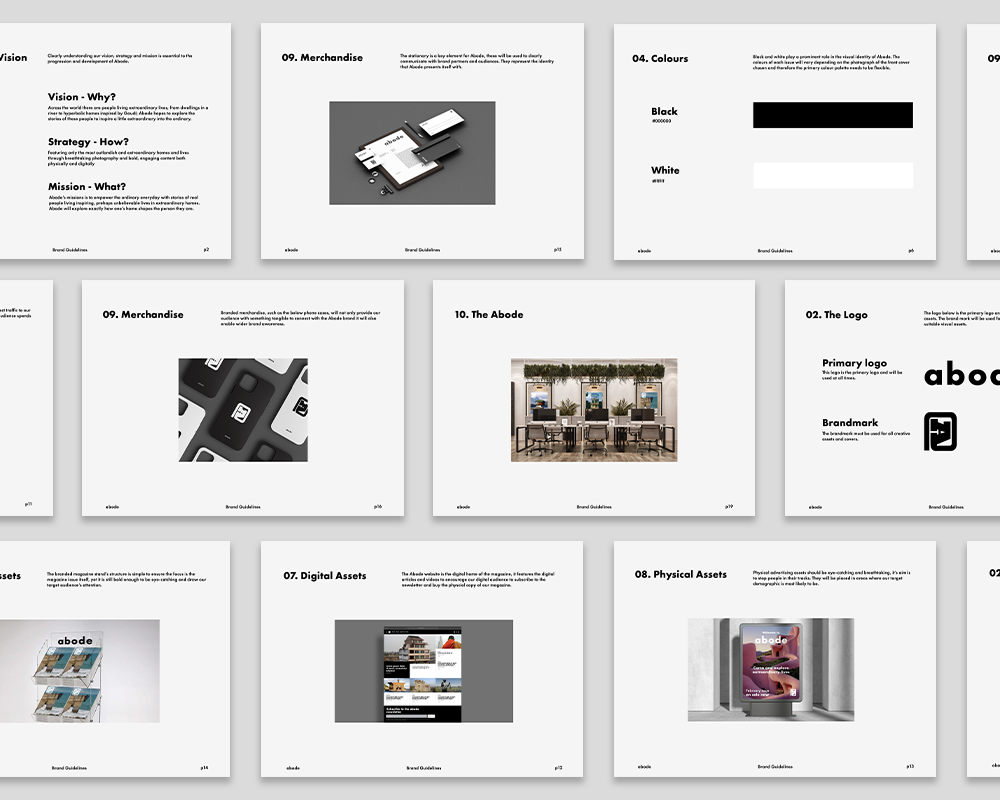Click 'Brand Guidelines' footer on Colours page
This screenshot has height=800, width=1000.
click(775, 251)
